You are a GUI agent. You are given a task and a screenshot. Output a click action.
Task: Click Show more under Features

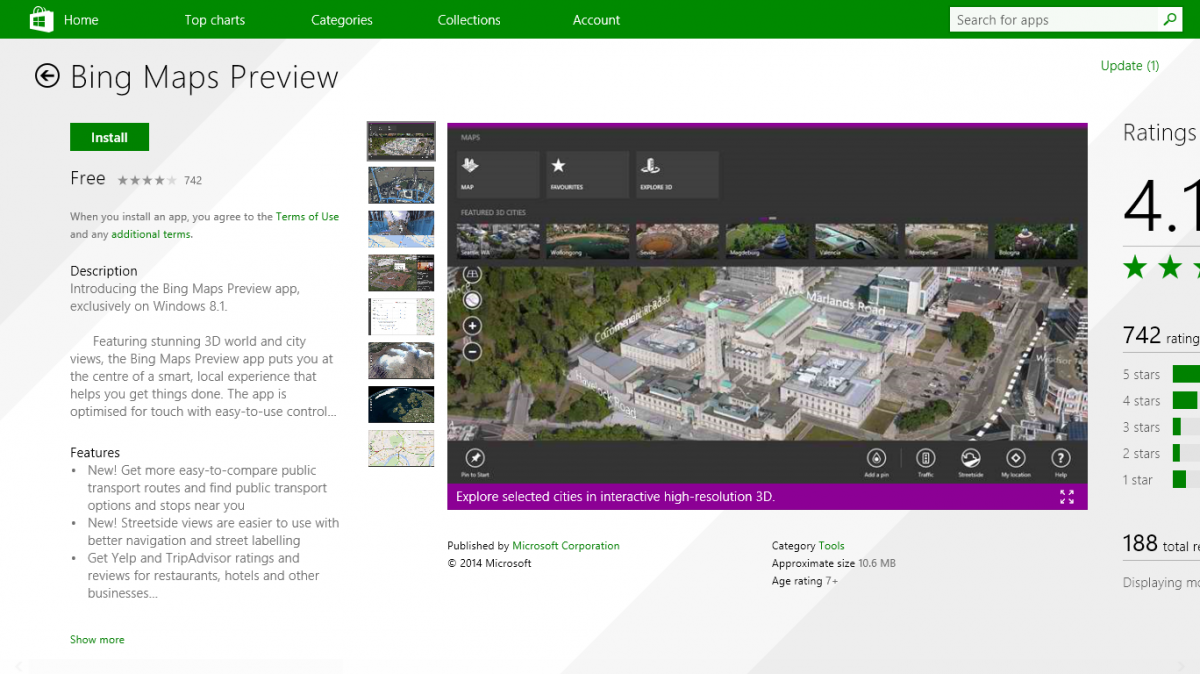pyautogui.click(x=97, y=639)
